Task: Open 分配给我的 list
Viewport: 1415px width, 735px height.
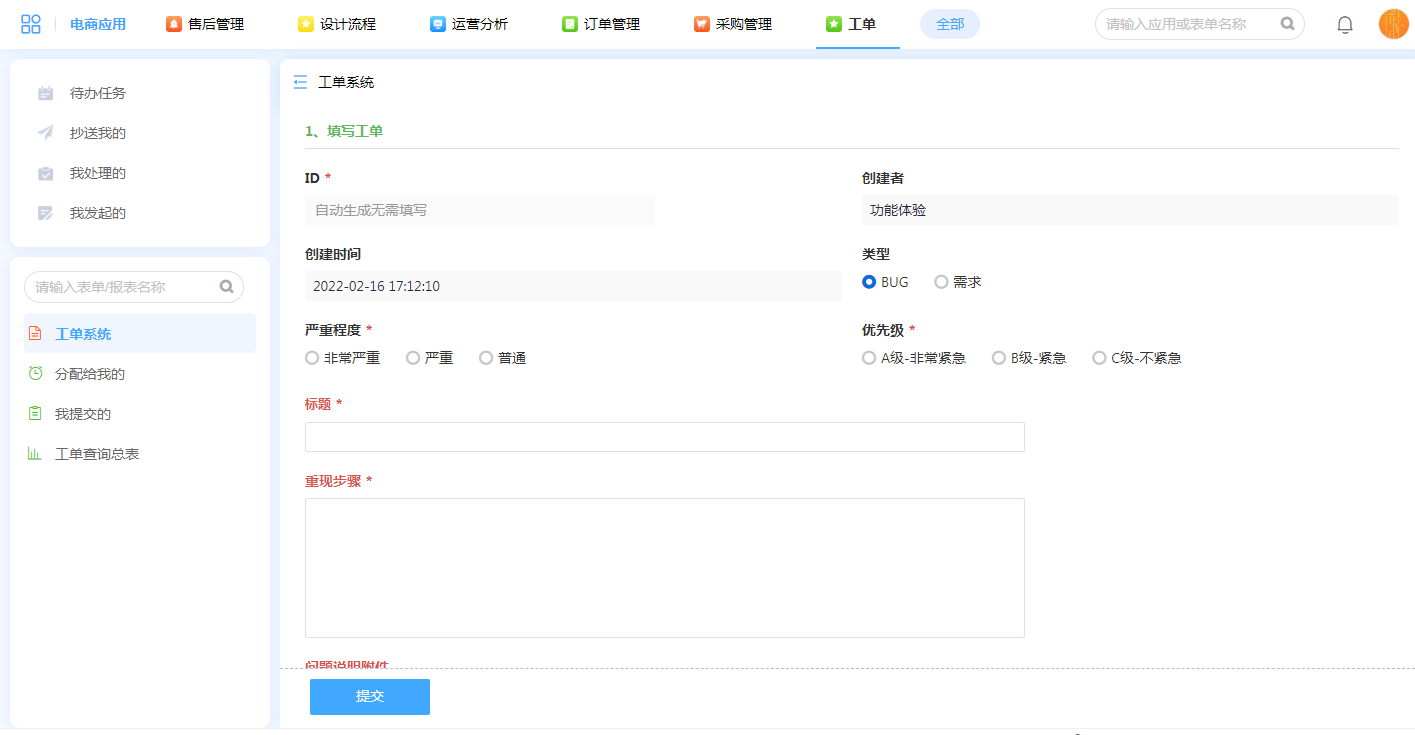Action: pos(89,374)
